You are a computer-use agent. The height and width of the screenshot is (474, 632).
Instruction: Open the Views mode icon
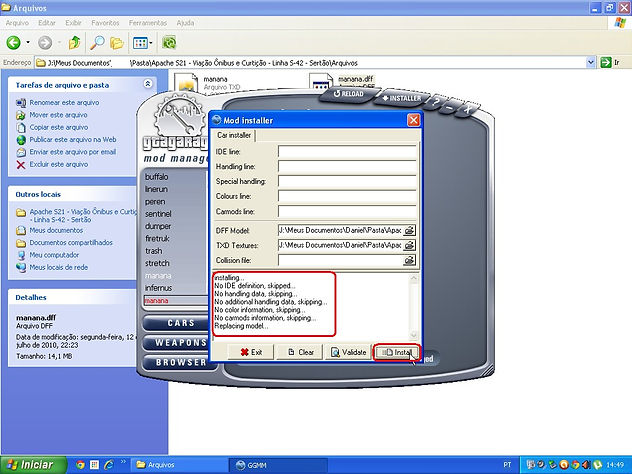(x=140, y=42)
